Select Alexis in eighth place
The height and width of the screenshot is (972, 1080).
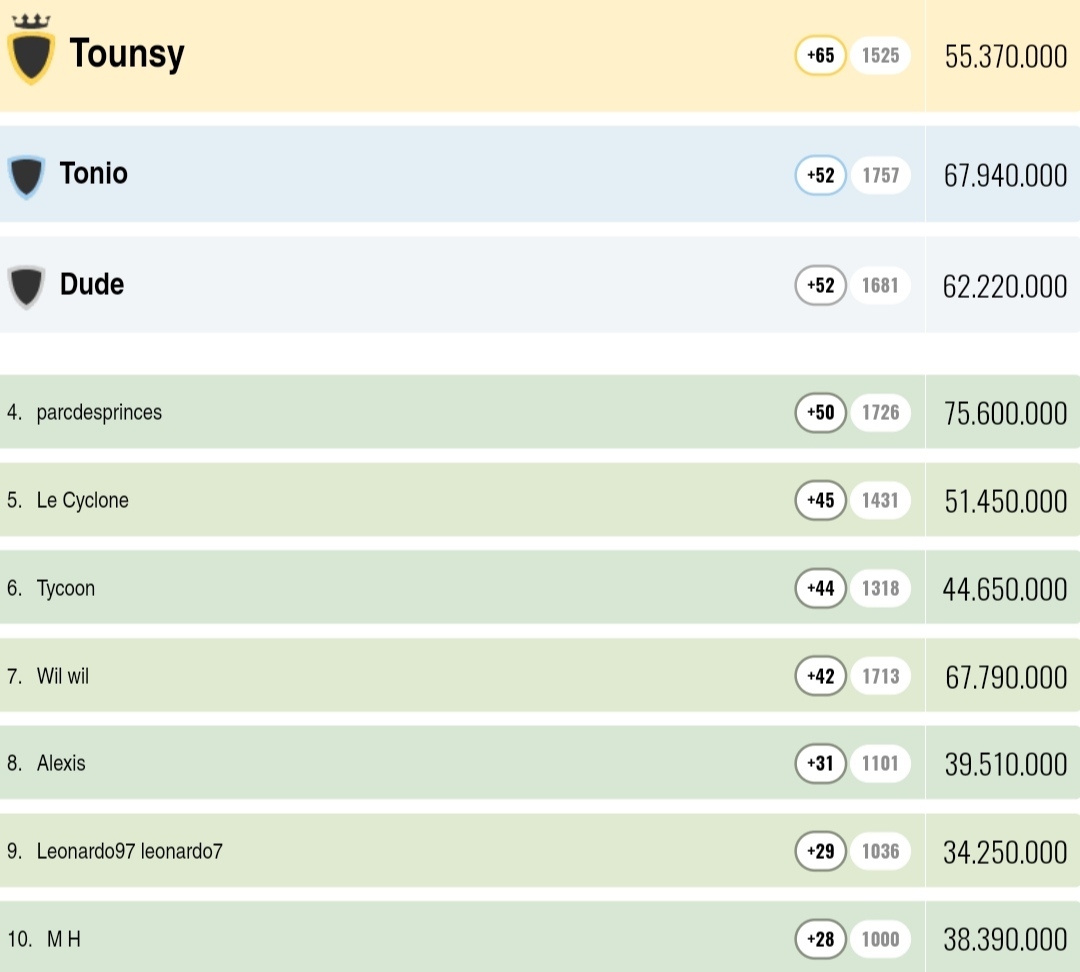coord(61,763)
